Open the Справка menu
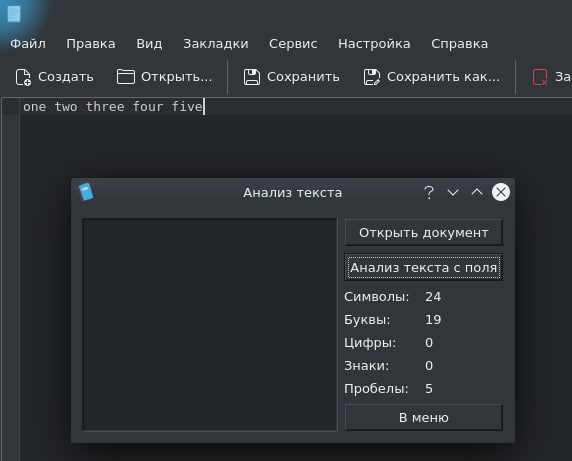This screenshot has height=461, width=572. 459,44
